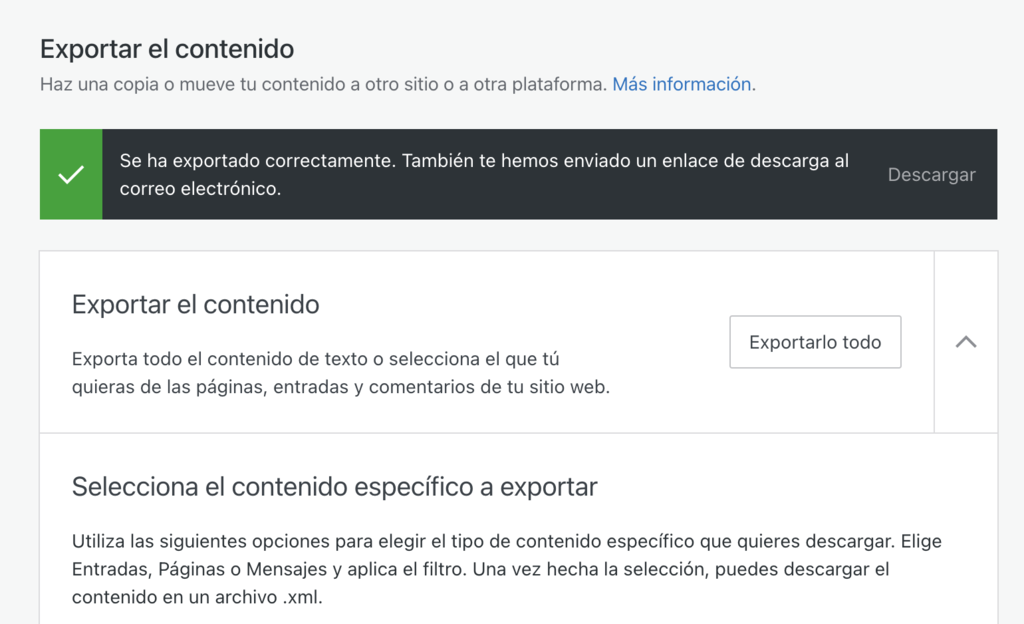
Task: Select Descargar in the notification banner
Action: (x=931, y=174)
